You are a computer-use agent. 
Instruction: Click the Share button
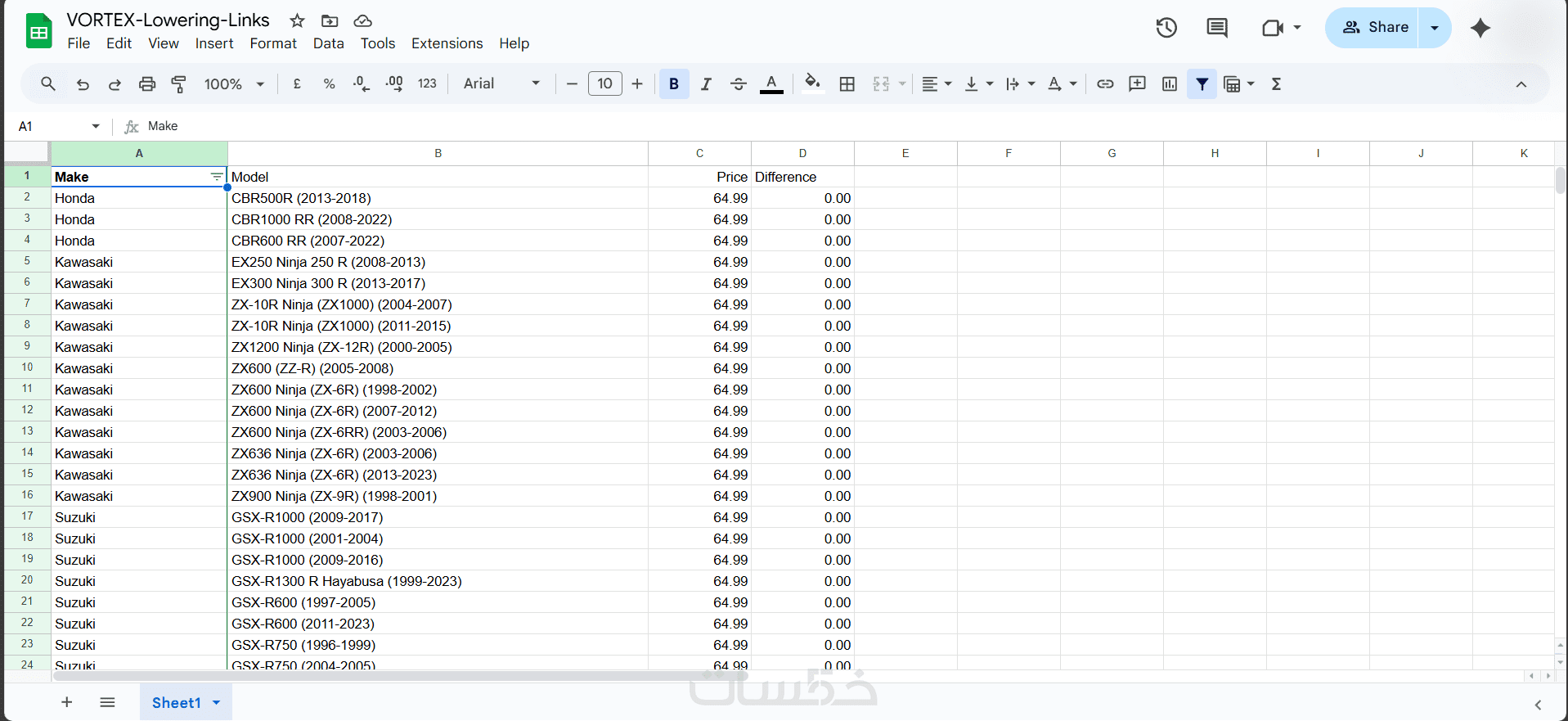(x=1375, y=28)
